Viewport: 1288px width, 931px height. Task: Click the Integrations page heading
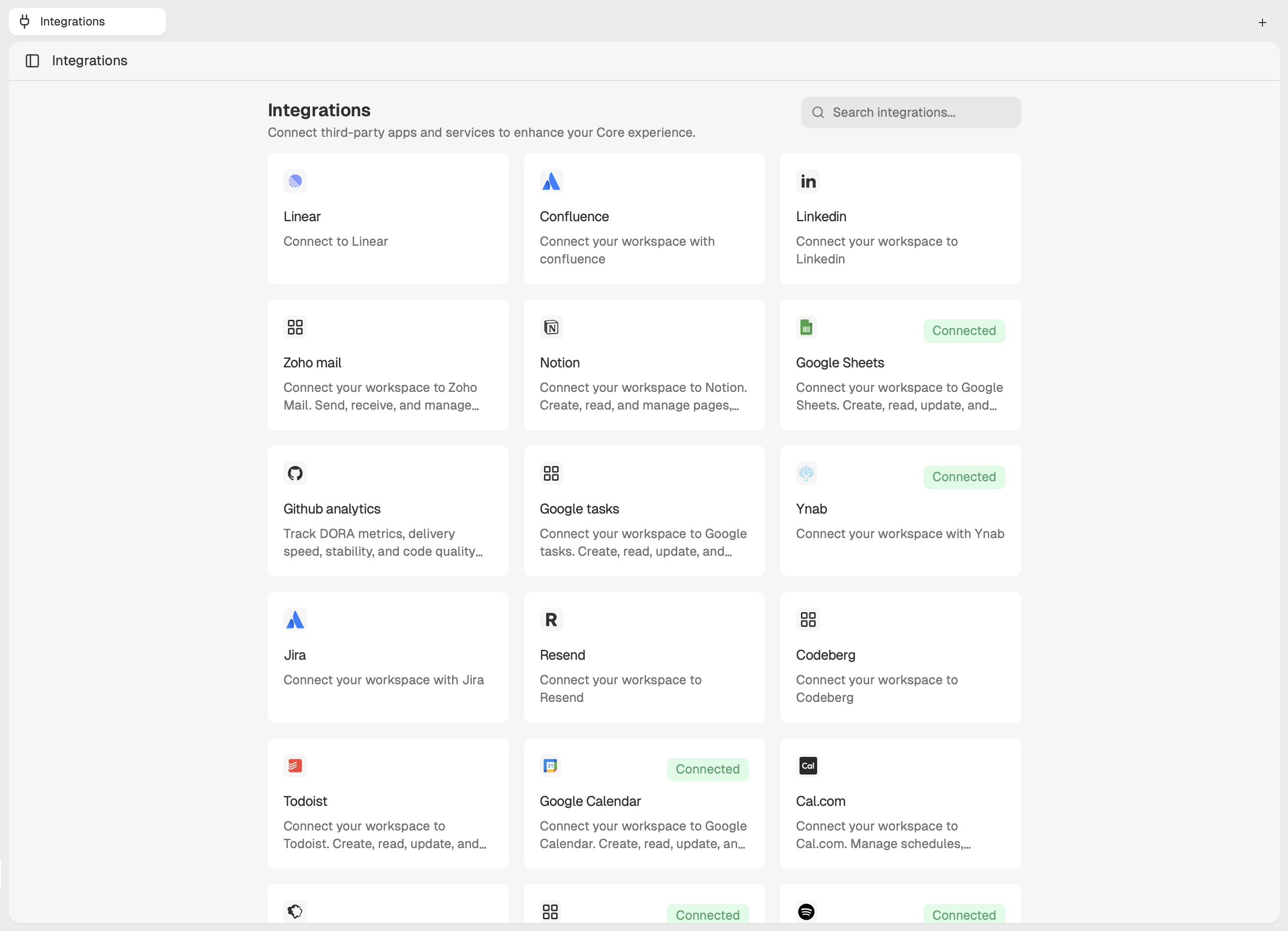coord(319,110)
